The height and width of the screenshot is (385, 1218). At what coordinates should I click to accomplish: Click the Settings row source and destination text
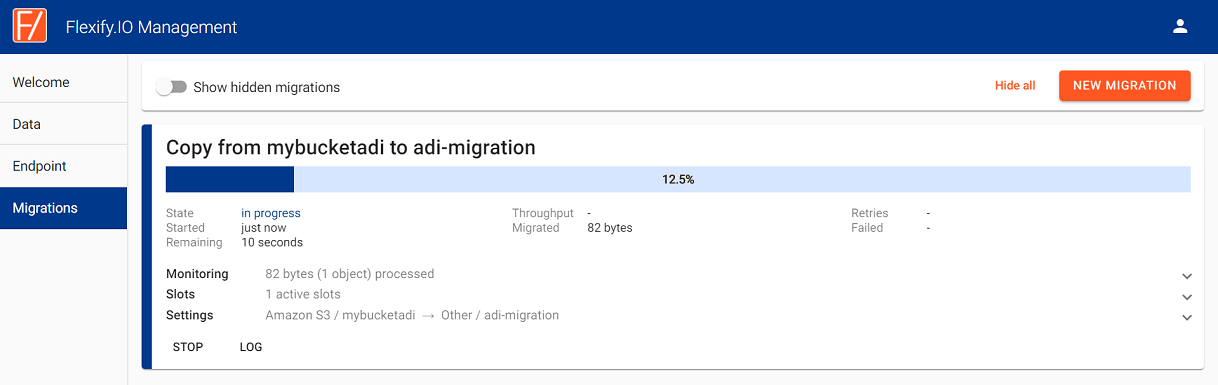(412, 315)
